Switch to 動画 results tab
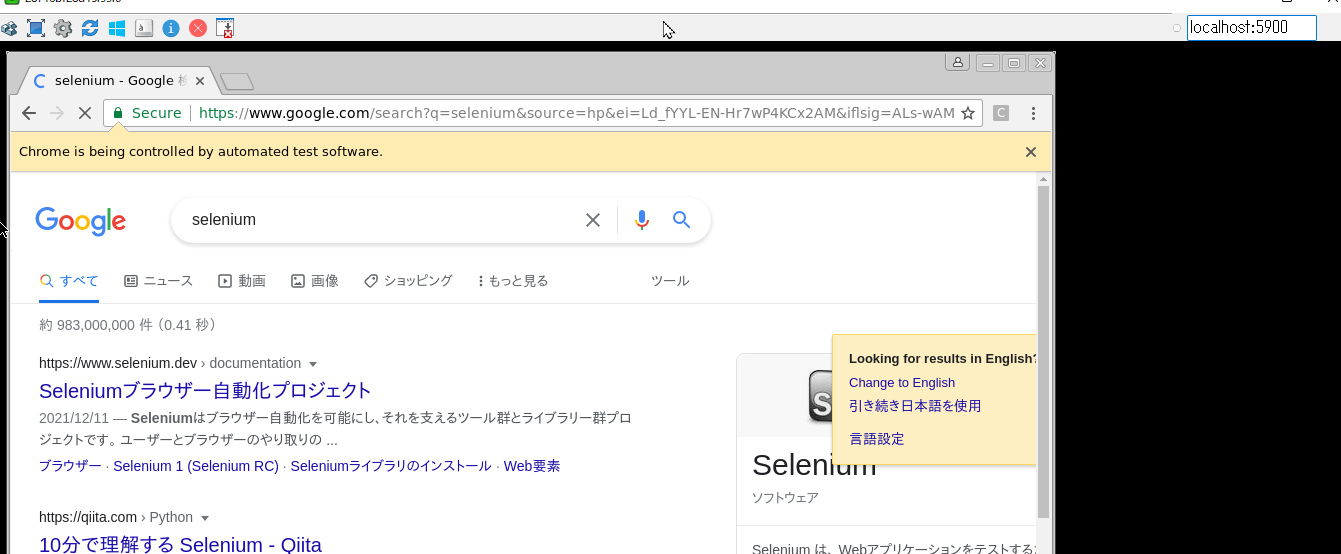The image size is (1341, 554). click(242, 281)
